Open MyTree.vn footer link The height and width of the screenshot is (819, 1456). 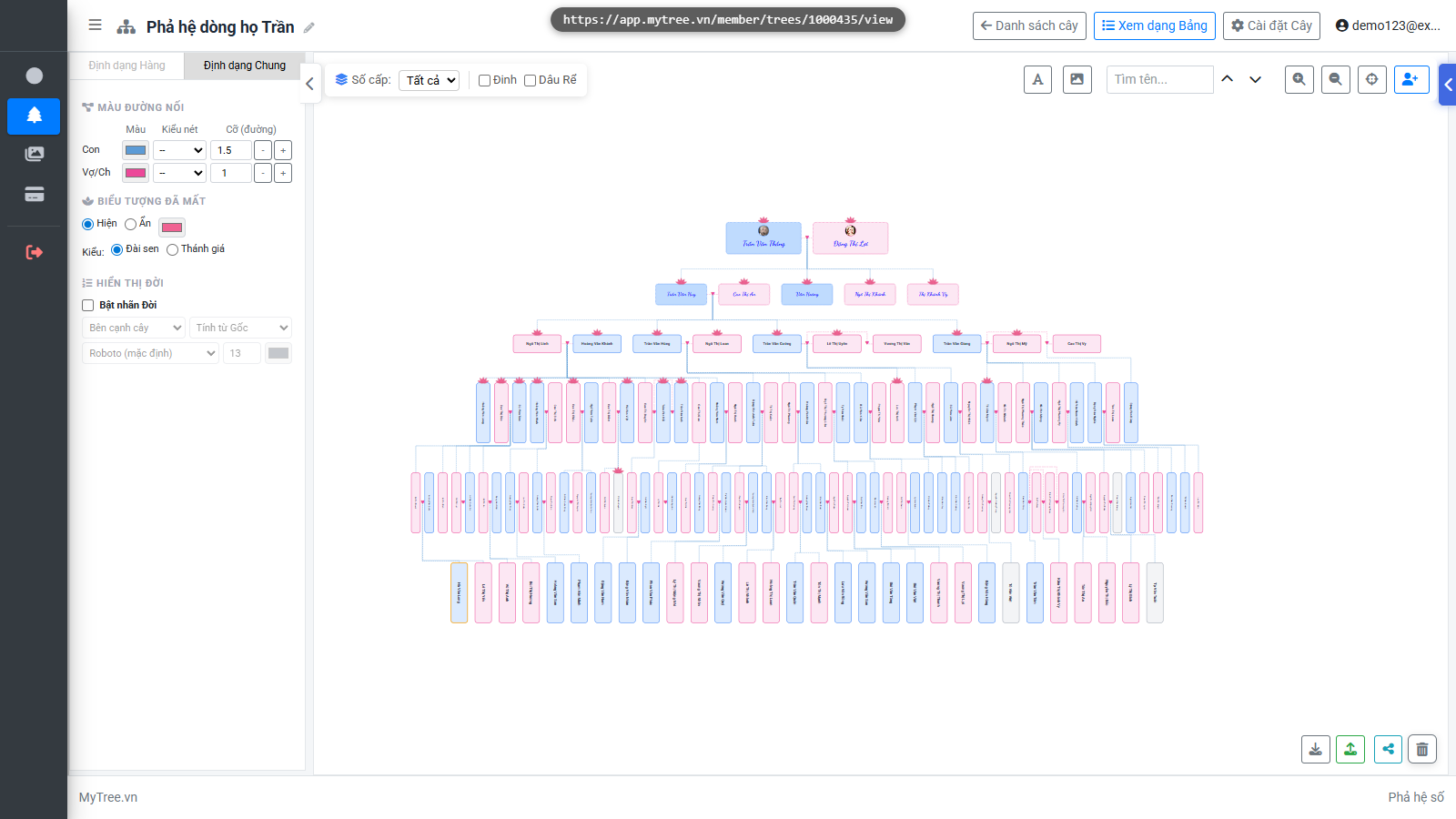(x=108, y=797)
